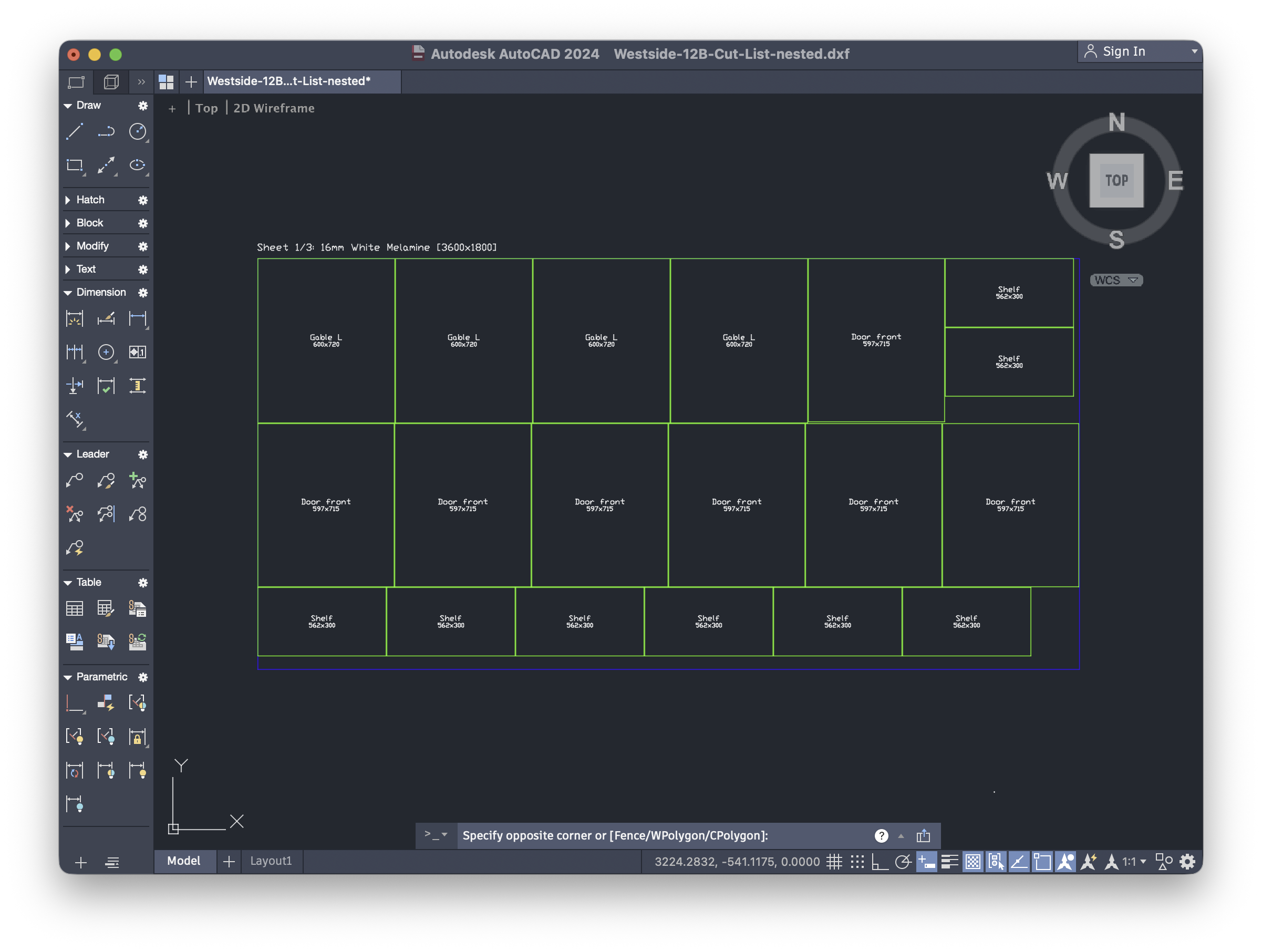Viewport: 1262px width, 952px height.
Task: Open the Sign In dropdown arrow
Action: point(1194,51)
